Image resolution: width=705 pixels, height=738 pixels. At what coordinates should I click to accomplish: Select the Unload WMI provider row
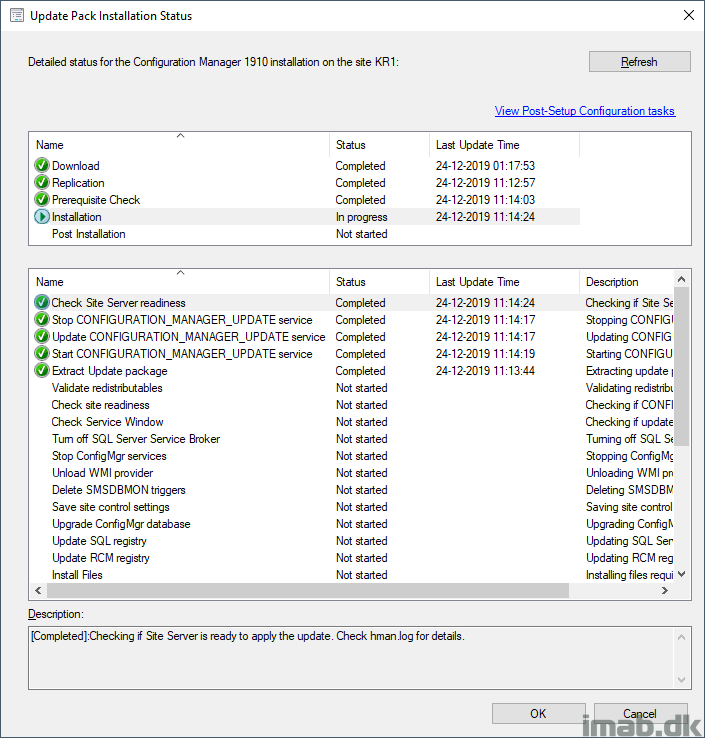(352, 473)
